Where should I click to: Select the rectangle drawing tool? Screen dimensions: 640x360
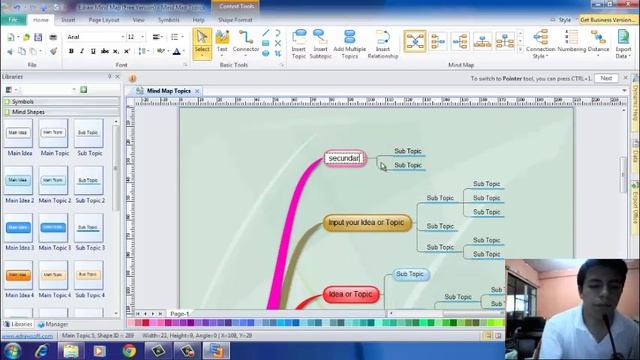266,43
